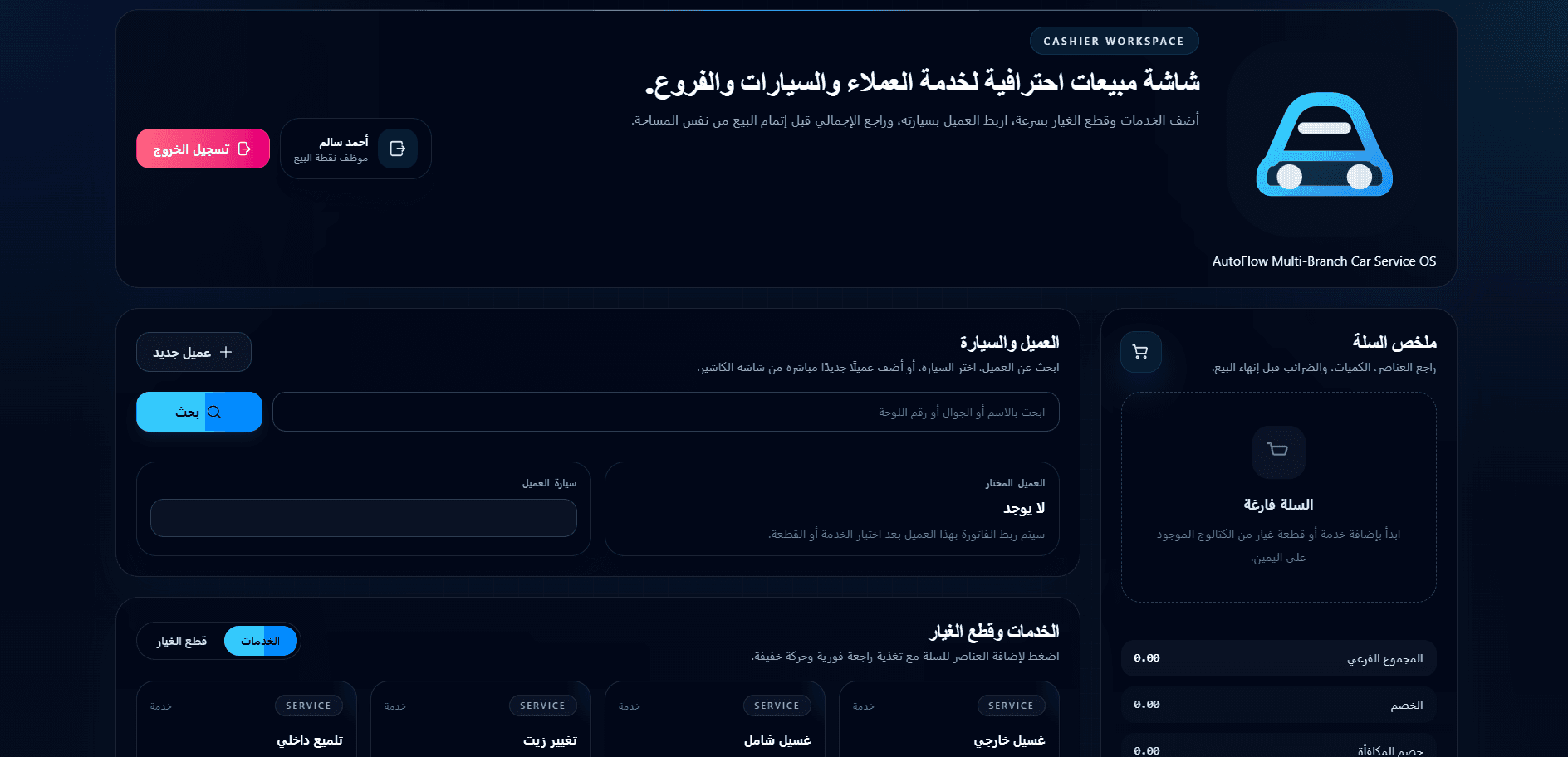This screenshot has height=757, width=1568.
Task: Start the customer search with the بحث button
Action: 199,412
